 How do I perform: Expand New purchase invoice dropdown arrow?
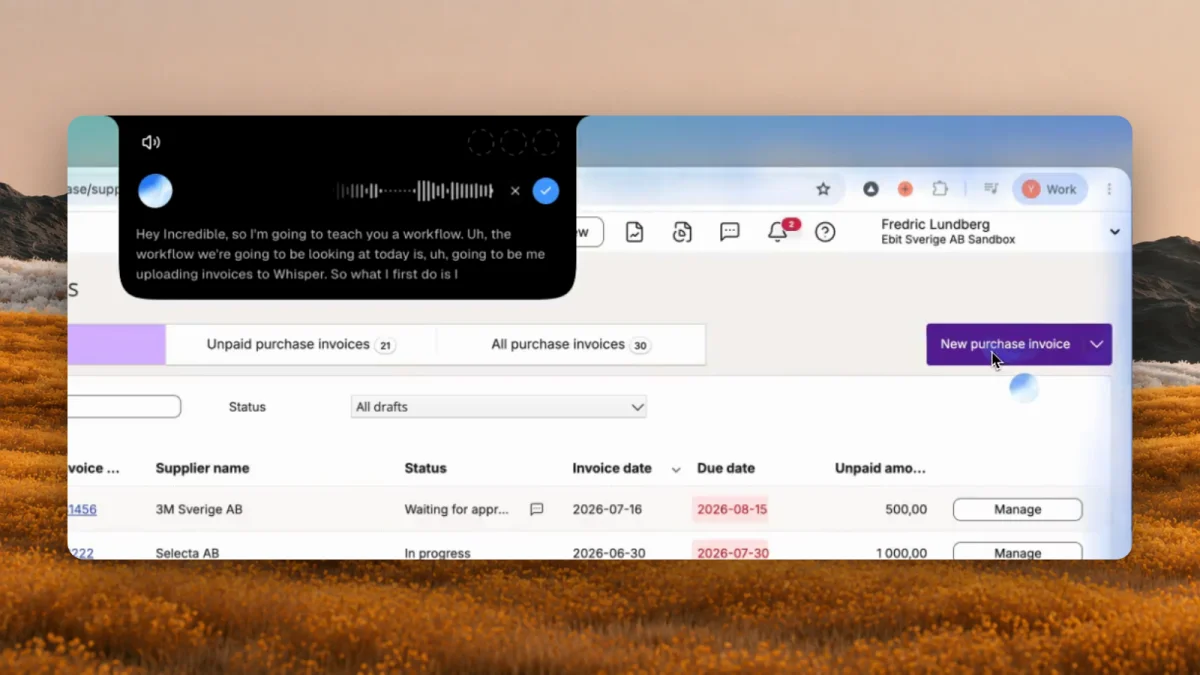pyautogui.click(x=1097, y=344)
